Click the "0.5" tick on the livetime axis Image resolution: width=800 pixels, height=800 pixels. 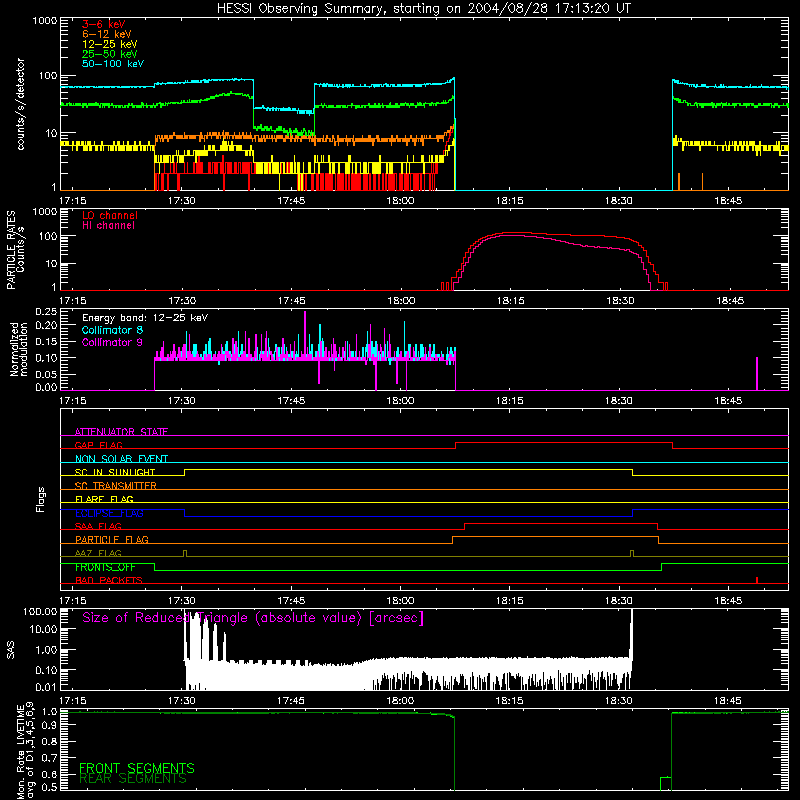(x=49, y=787)
